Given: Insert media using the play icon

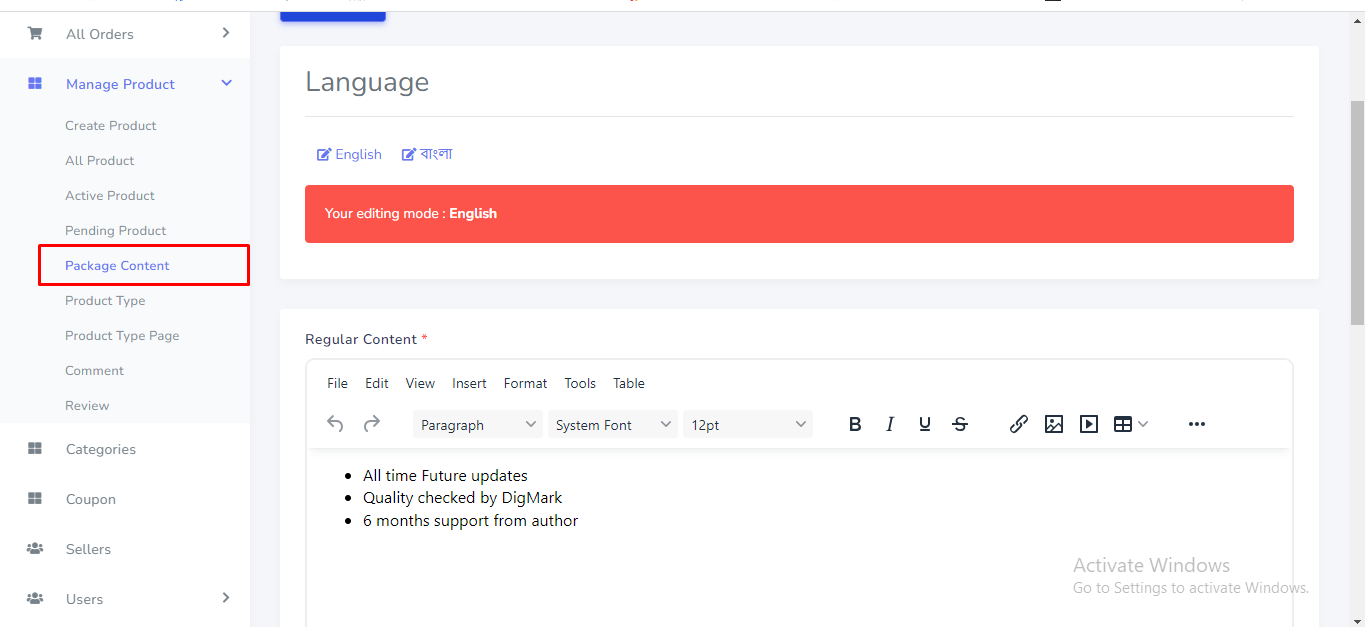Looking at the screenshot, I should tap(1089, 424).
